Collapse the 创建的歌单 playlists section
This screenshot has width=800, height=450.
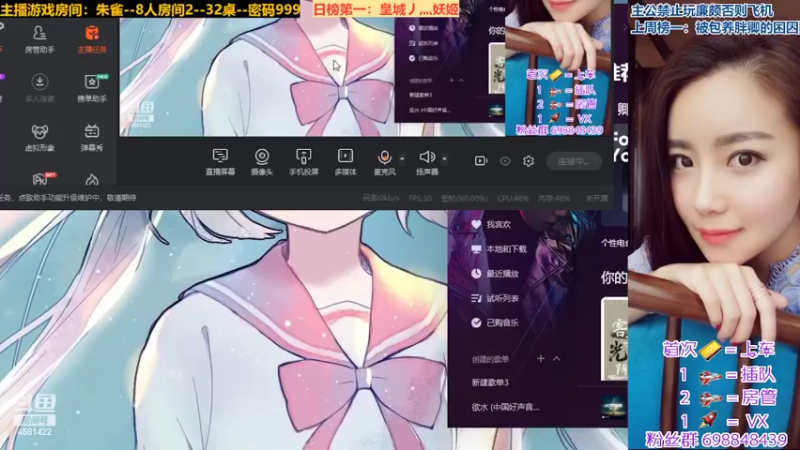coord(557,359)
